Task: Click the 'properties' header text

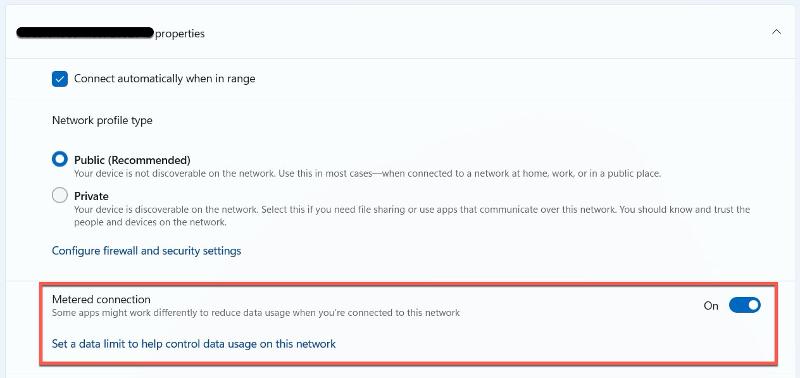Action: click(180, 34)
